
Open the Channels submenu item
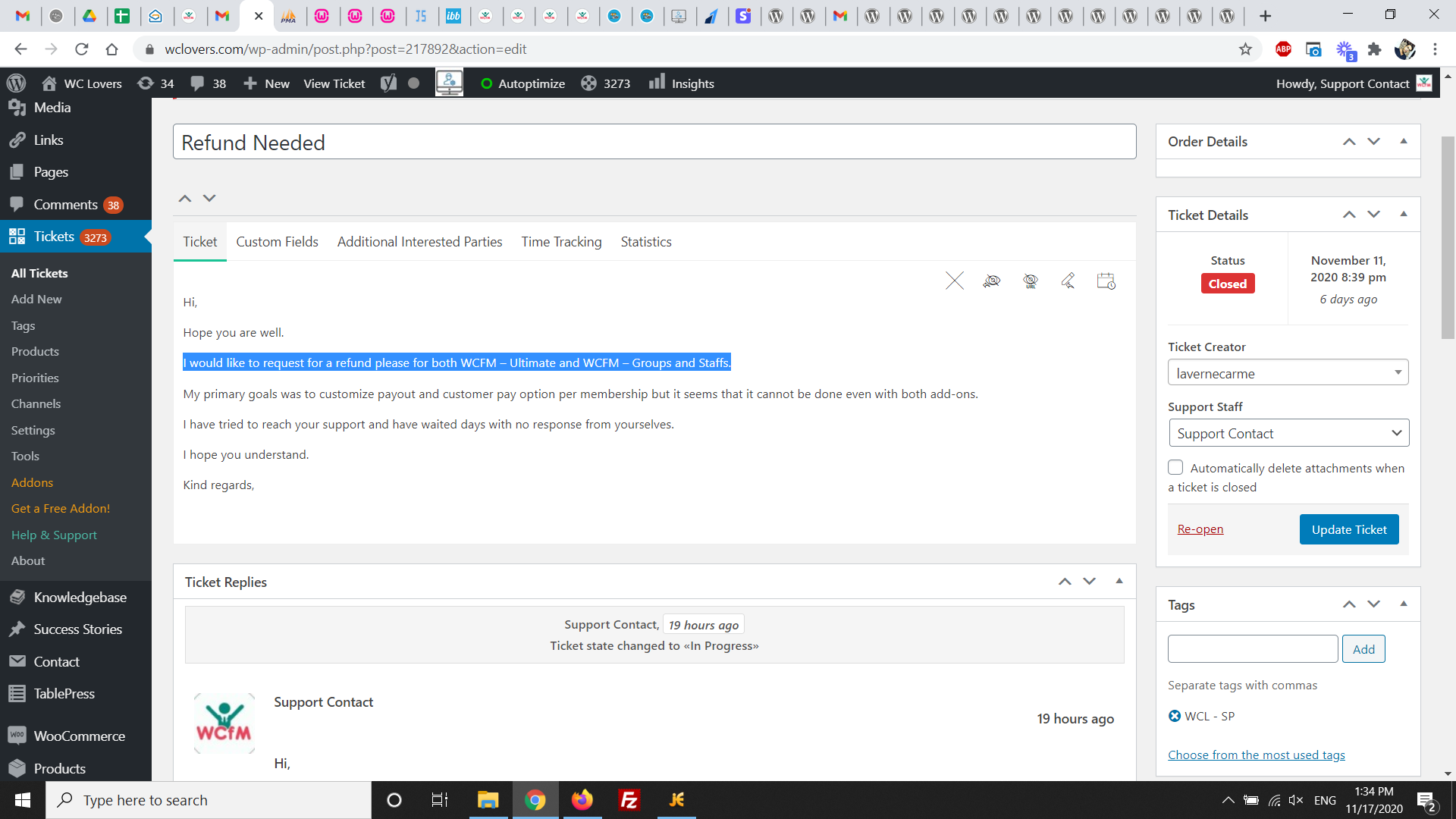click(x=36, y=404)
